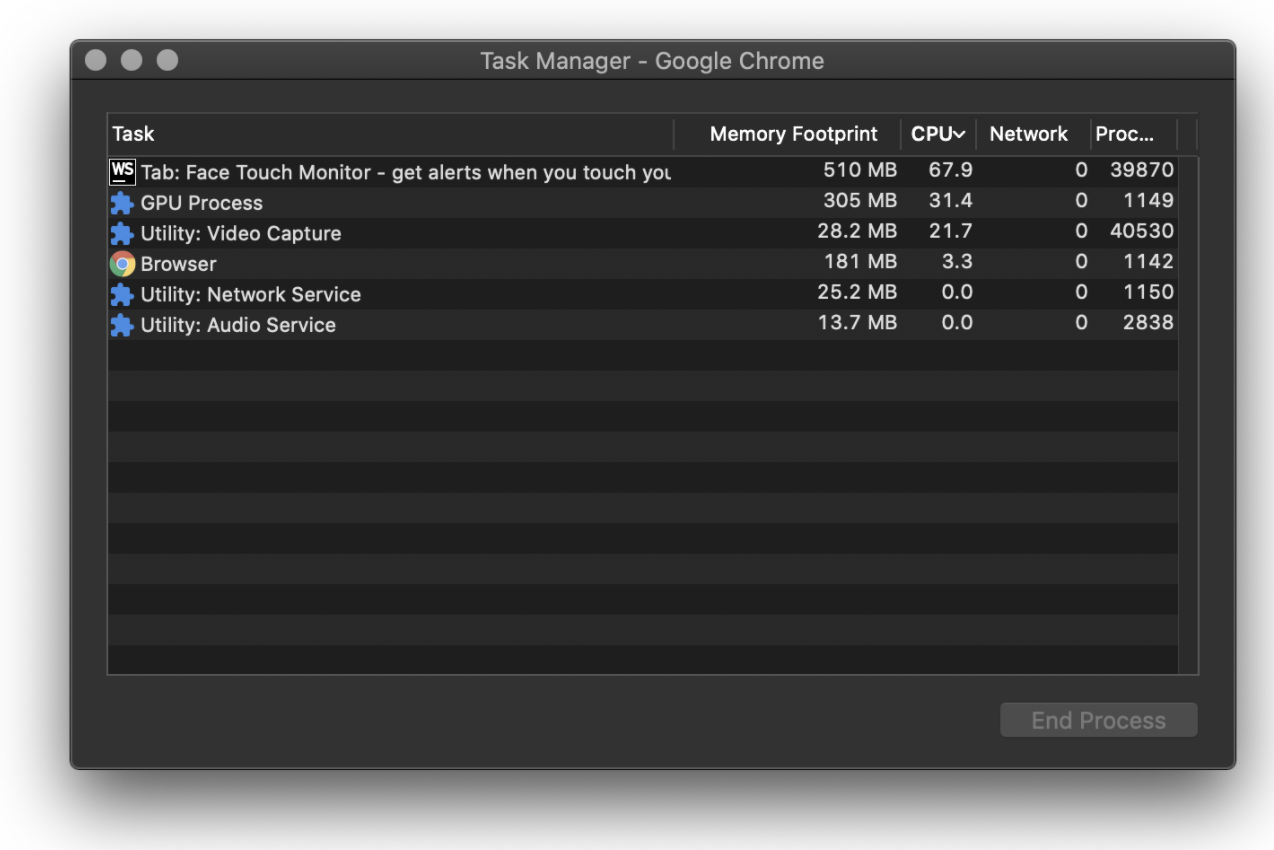Toggle CPU column sort order
Screen dimensions: 1274x850
[939, 134]
